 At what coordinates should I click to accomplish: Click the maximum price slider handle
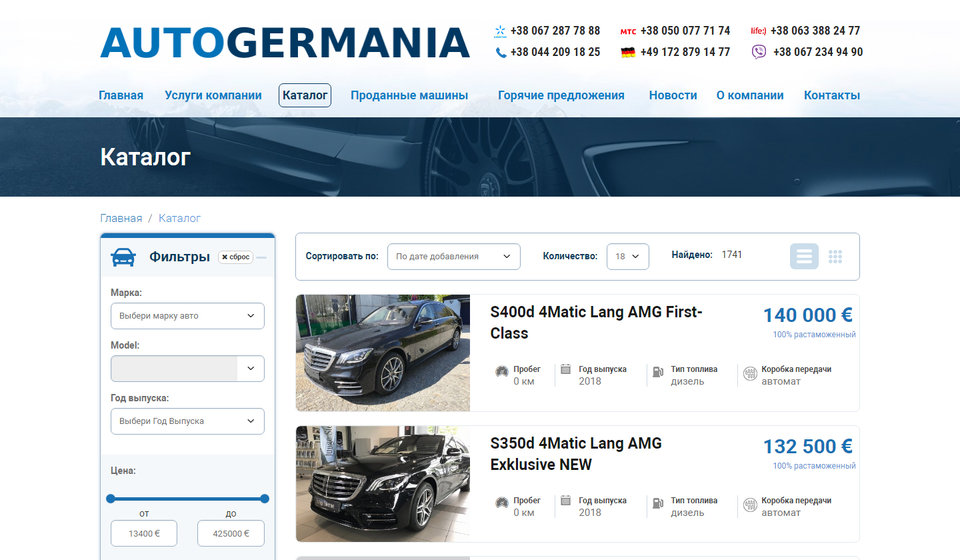pos(264,499)
